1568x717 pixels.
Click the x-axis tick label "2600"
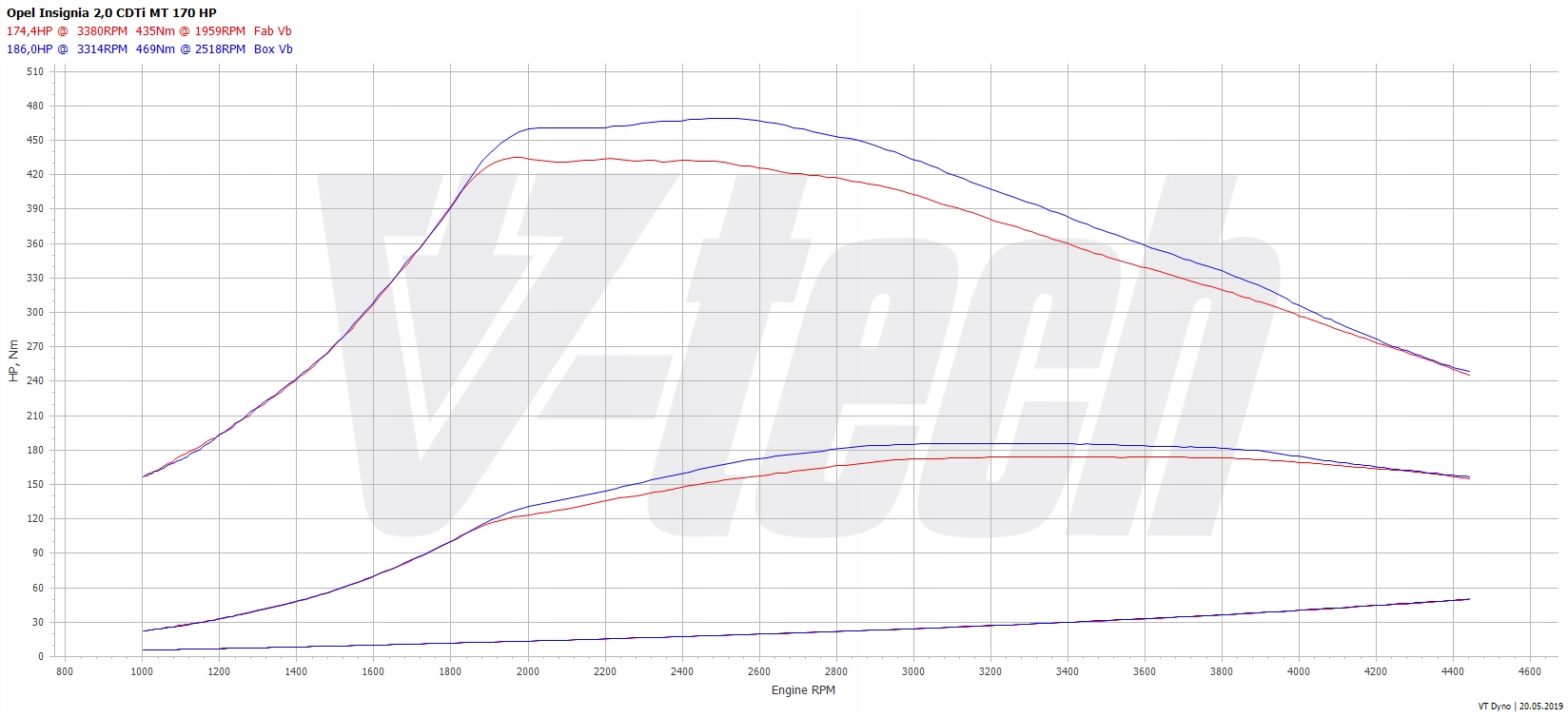(x=759, y=671)
